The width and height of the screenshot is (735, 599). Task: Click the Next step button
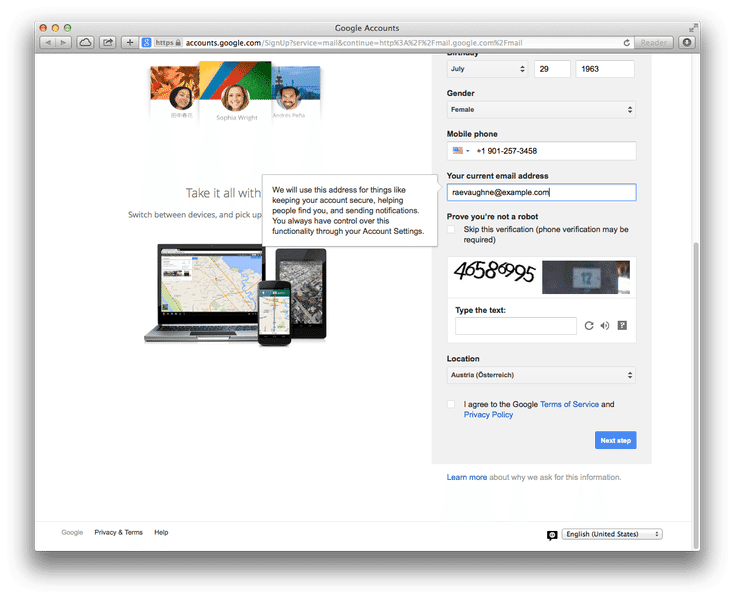coord(615,440)
